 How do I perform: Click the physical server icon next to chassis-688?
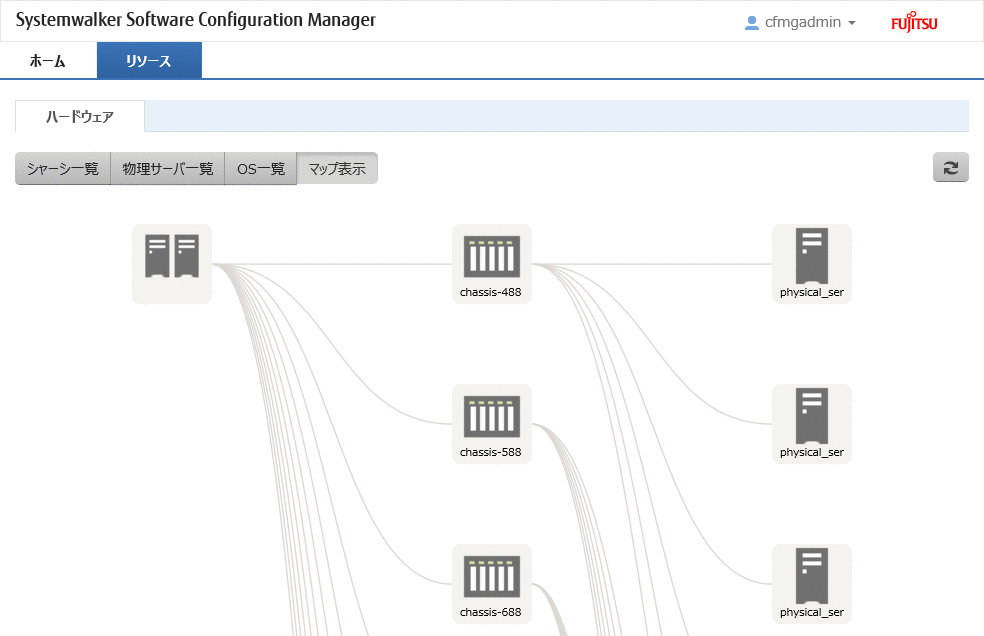pos(812,576)
